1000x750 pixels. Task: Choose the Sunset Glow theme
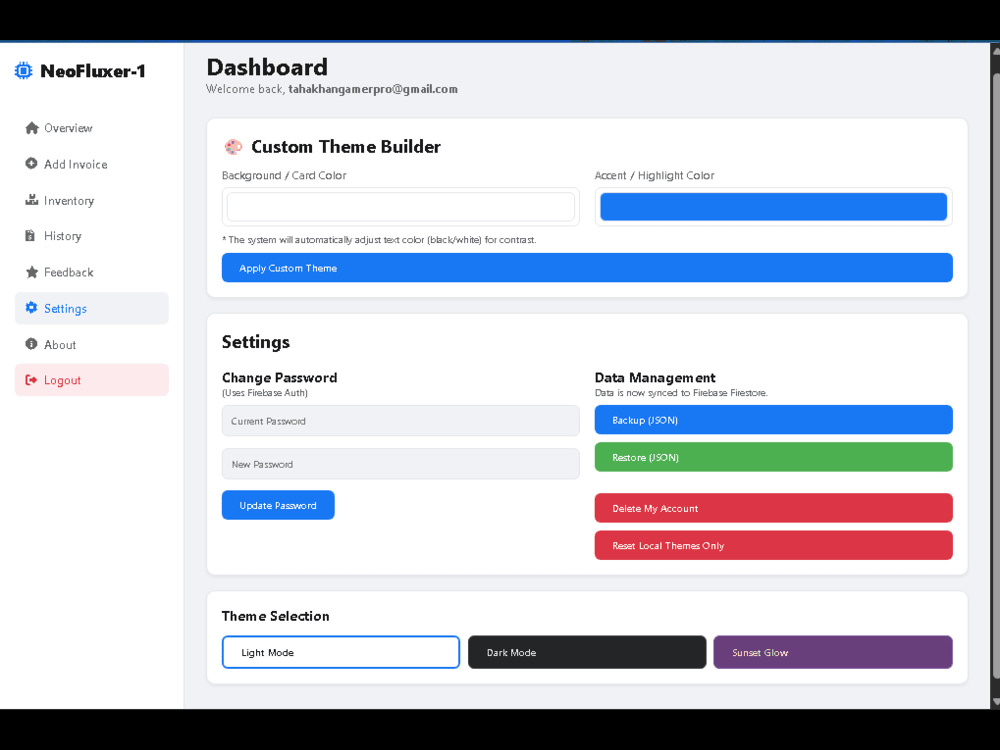click(833, 652)
